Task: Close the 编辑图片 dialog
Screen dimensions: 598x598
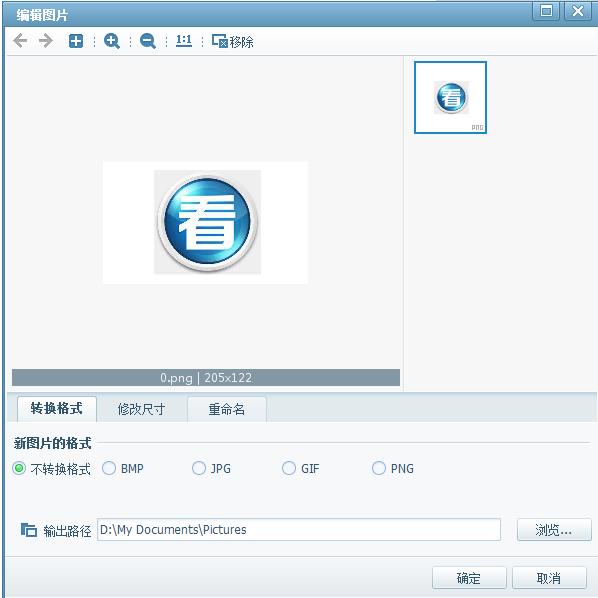Action: pyautogui.click(x=578, y=10)
